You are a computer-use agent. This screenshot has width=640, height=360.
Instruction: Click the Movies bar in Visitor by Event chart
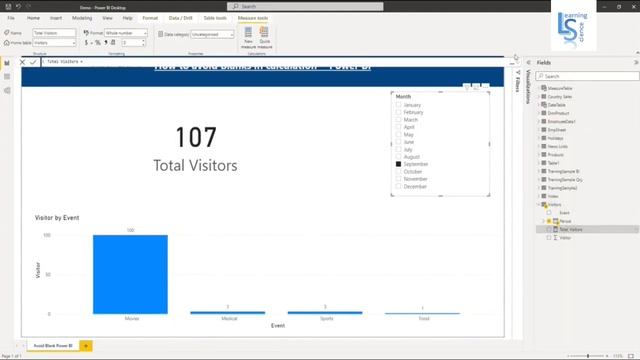point(130,274)
